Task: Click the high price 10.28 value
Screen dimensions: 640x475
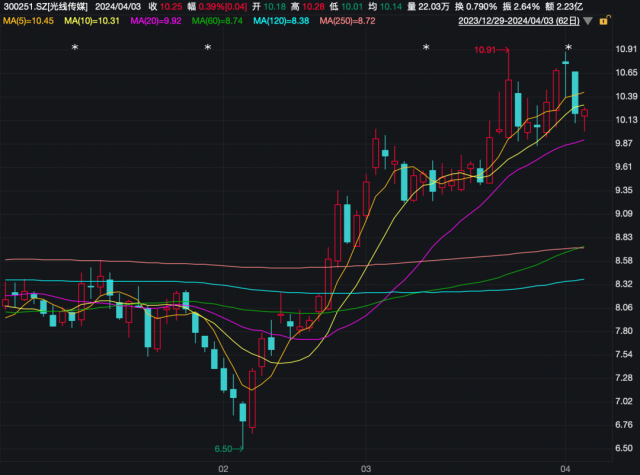Action: pyautogui.click(x=313, y=7)
